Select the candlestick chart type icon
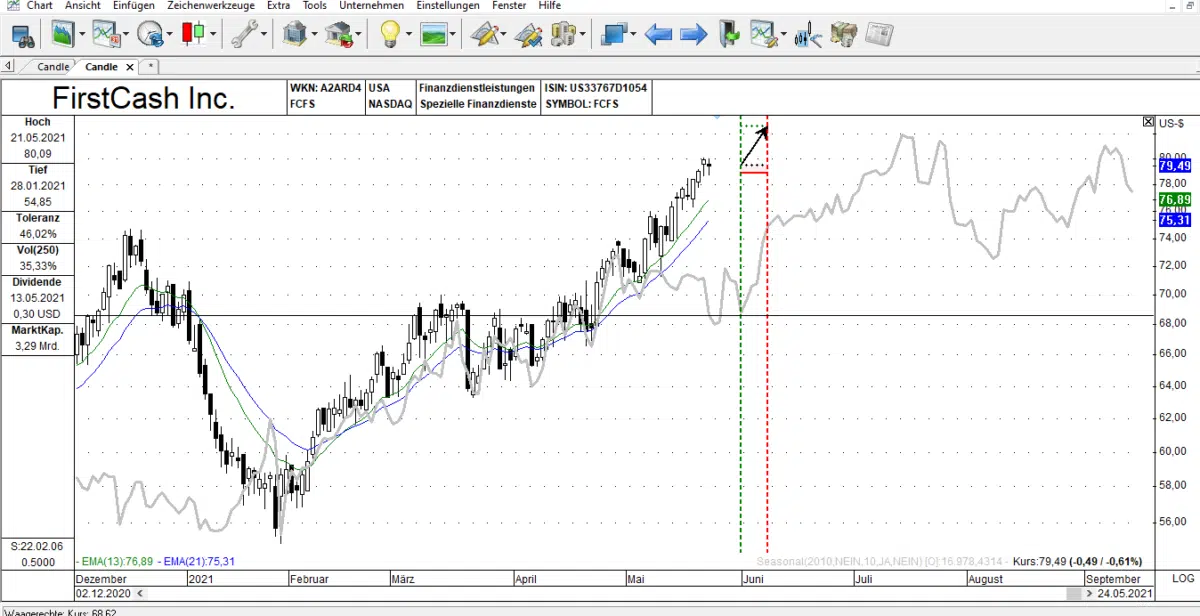Screen dimensions: 1200x616 [x=193, y=35]
